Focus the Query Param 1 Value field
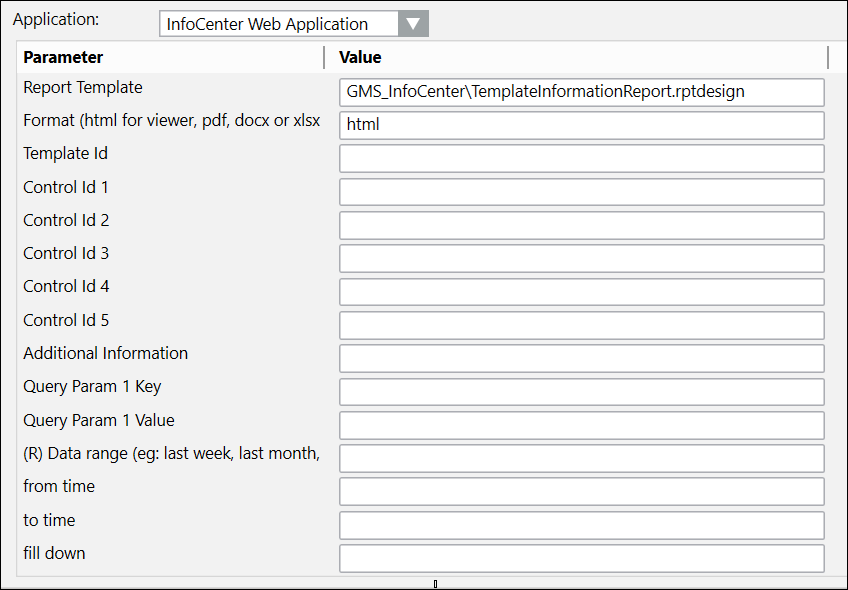Screen dimensions: 848x590 (581, 425)
